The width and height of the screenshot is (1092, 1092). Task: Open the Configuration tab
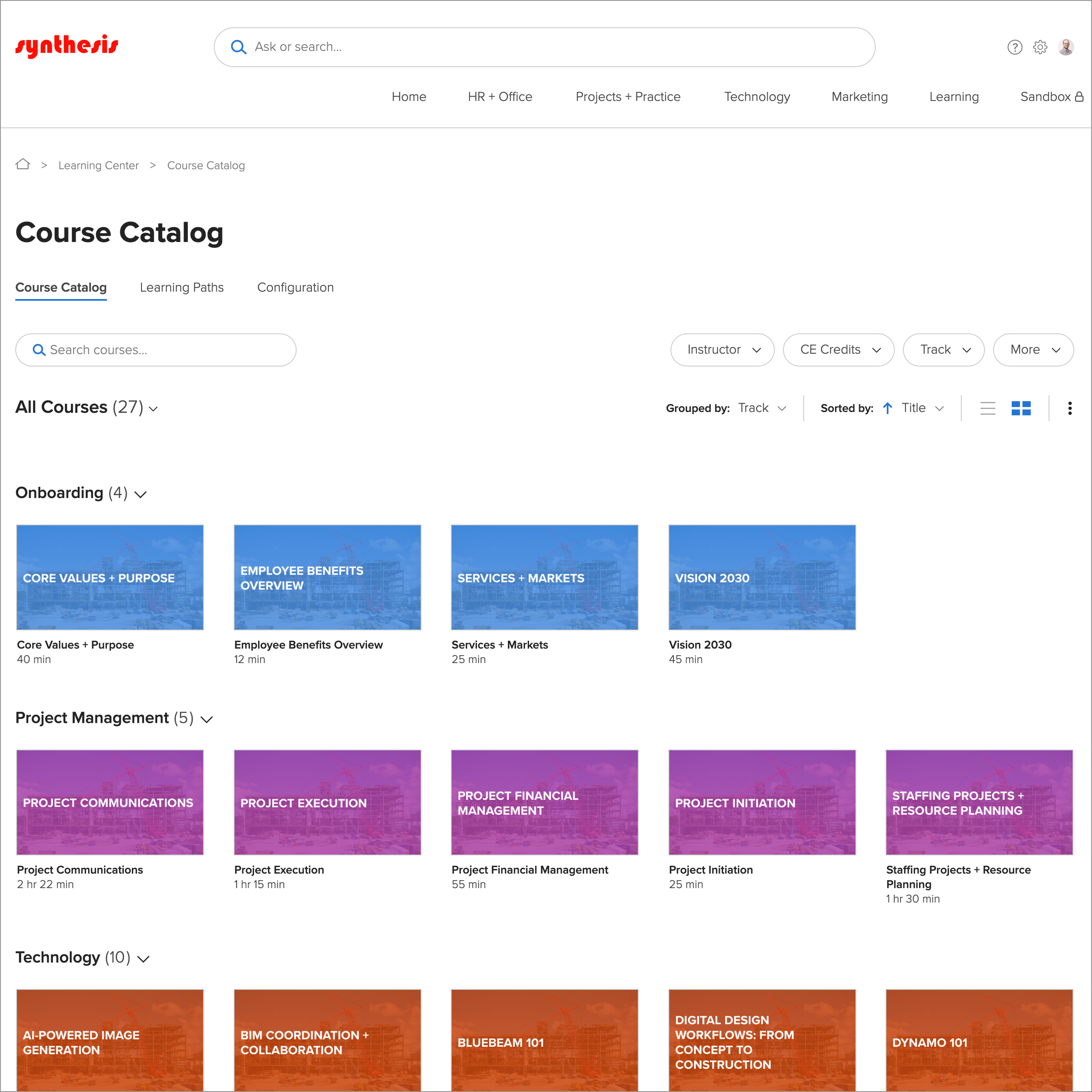pos(295,287)
